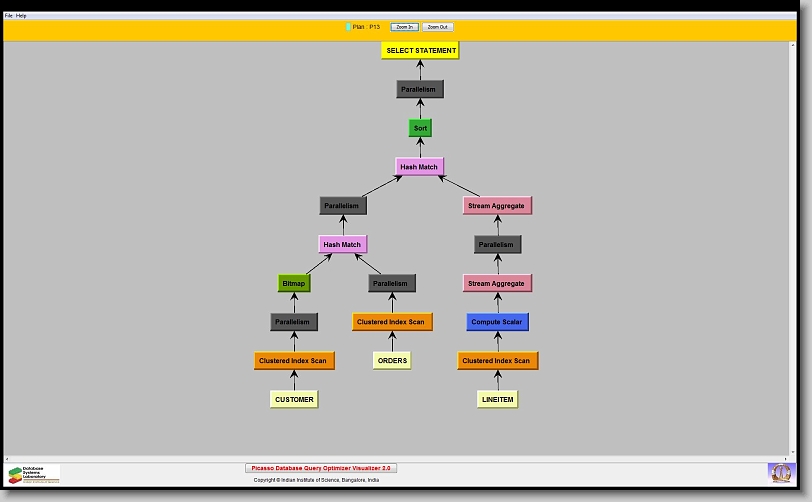Click the green Sort node

pos(420,128)
